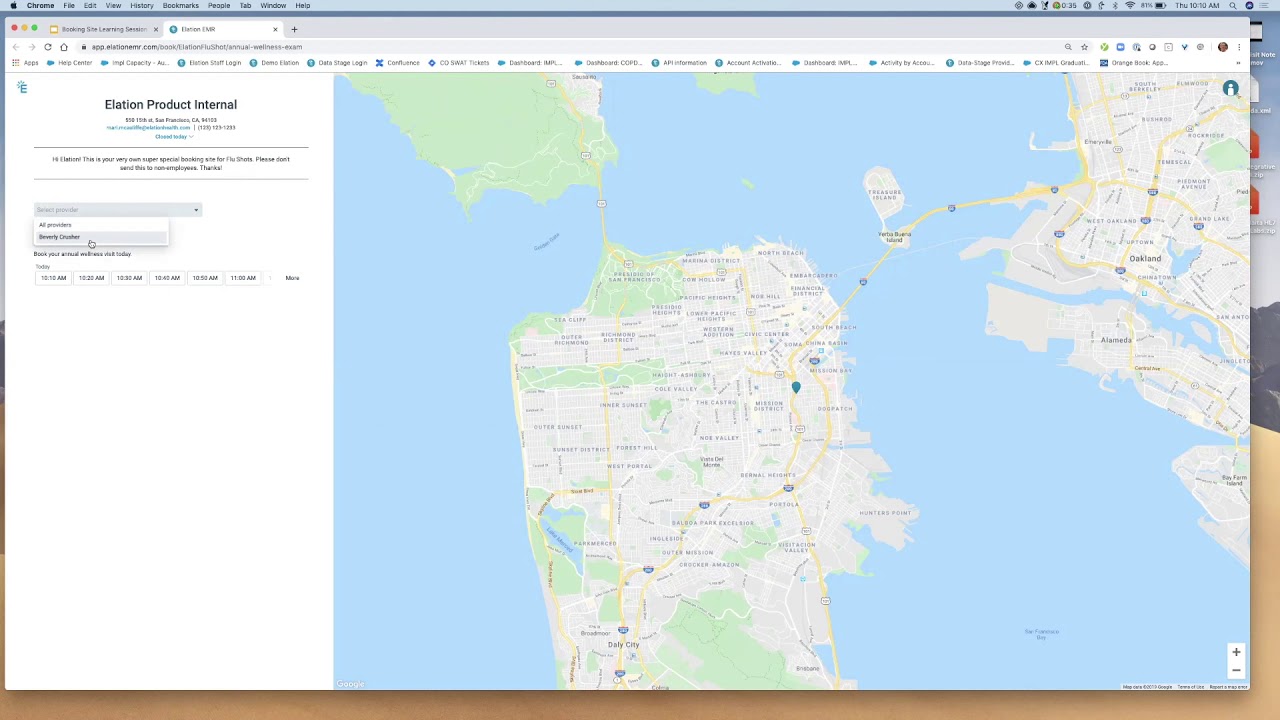Reload the page

click(47, 47)
